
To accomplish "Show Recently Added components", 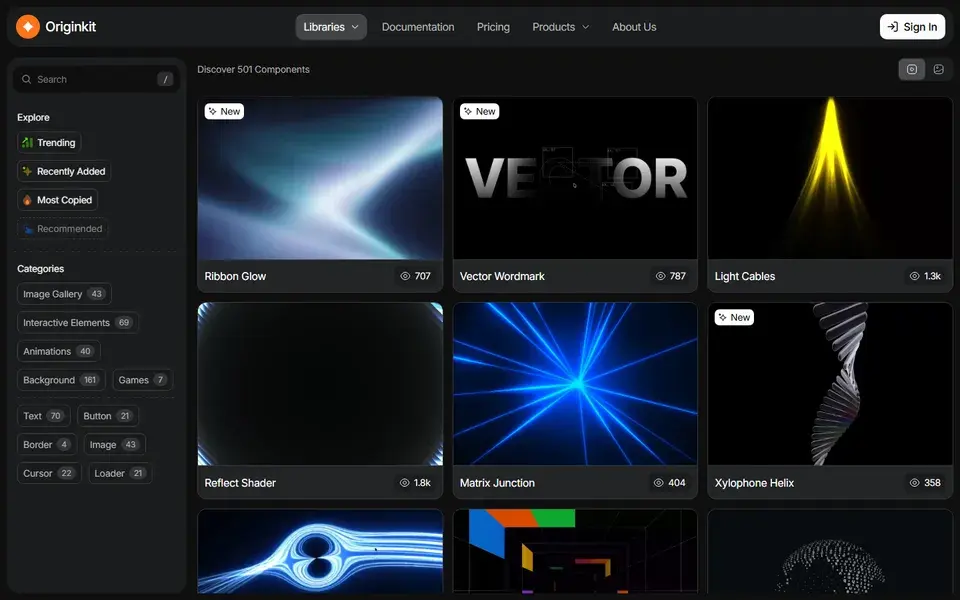I will click(64, 171).
